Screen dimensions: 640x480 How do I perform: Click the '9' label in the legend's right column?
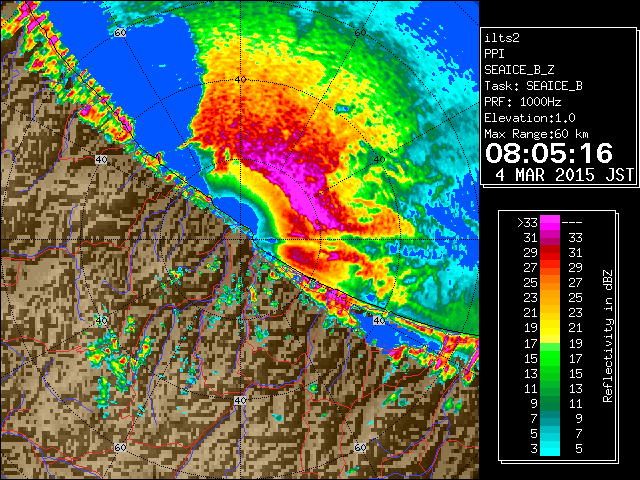(578, 418)
